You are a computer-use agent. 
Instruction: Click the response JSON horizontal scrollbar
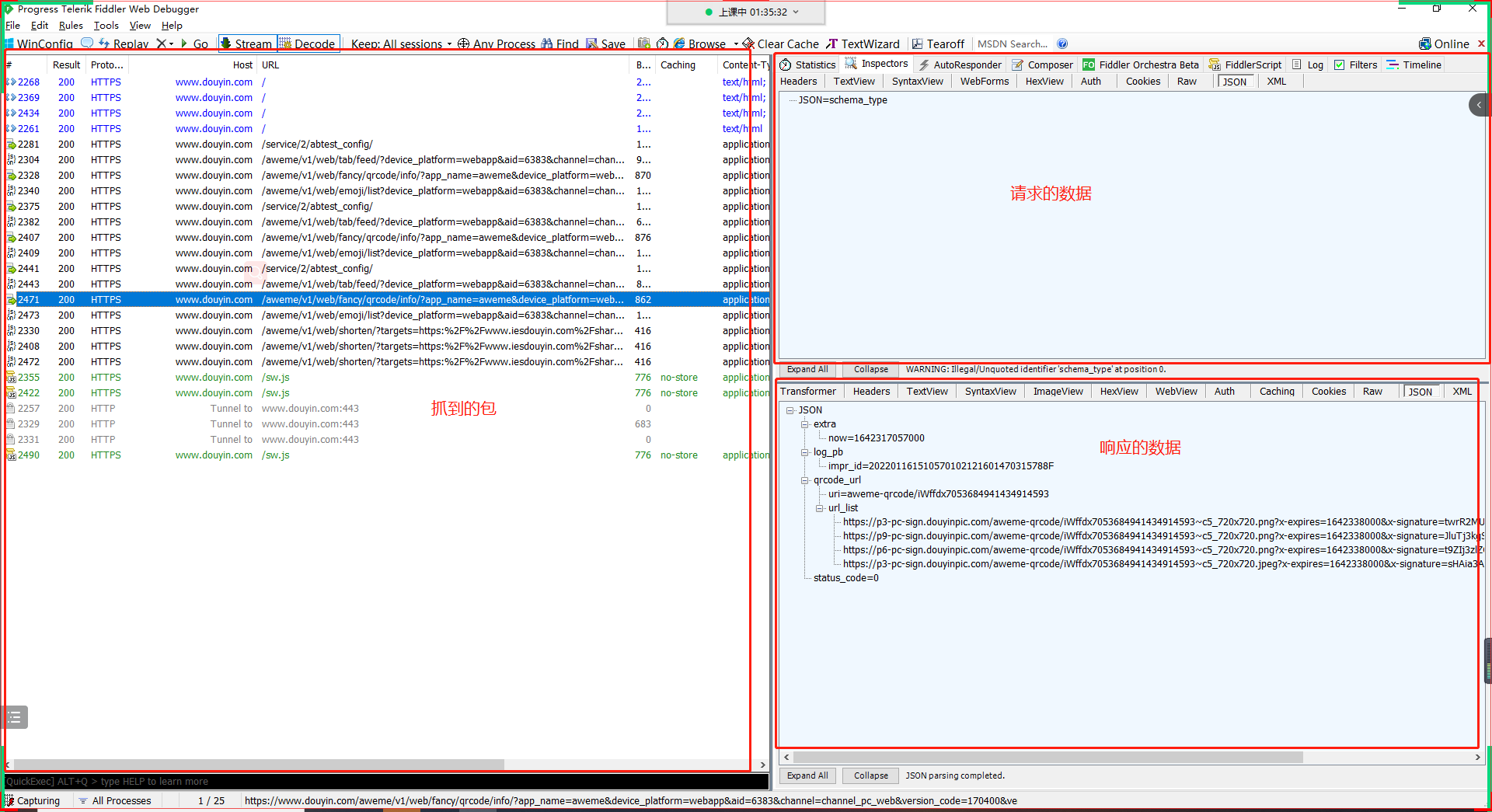tap(1048, 758)
